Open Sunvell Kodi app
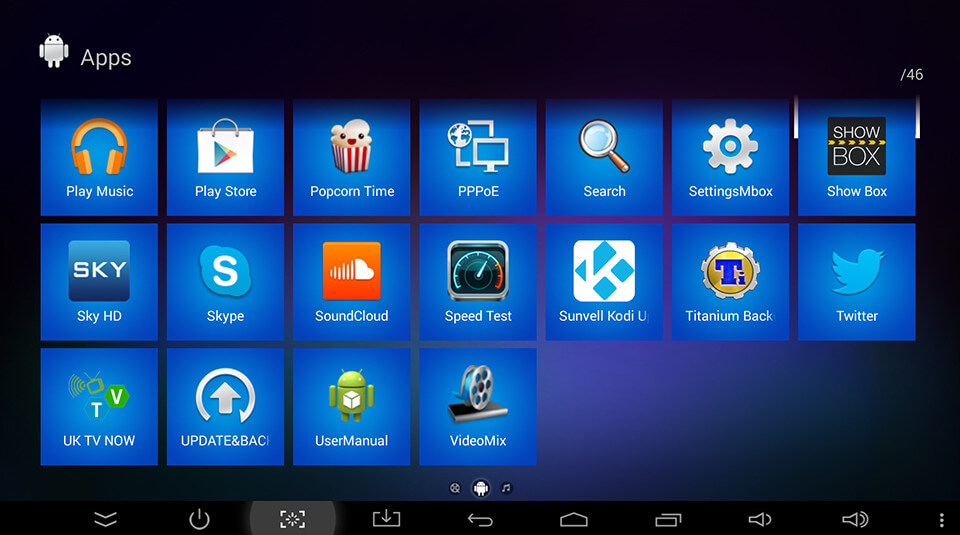The height and width of the screenshot is (535, 960). pyautogui.click(x=604, y=282)
